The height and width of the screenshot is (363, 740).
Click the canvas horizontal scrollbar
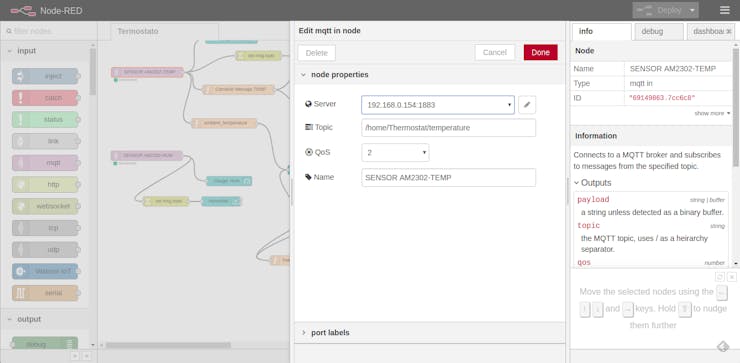(168, 345)
